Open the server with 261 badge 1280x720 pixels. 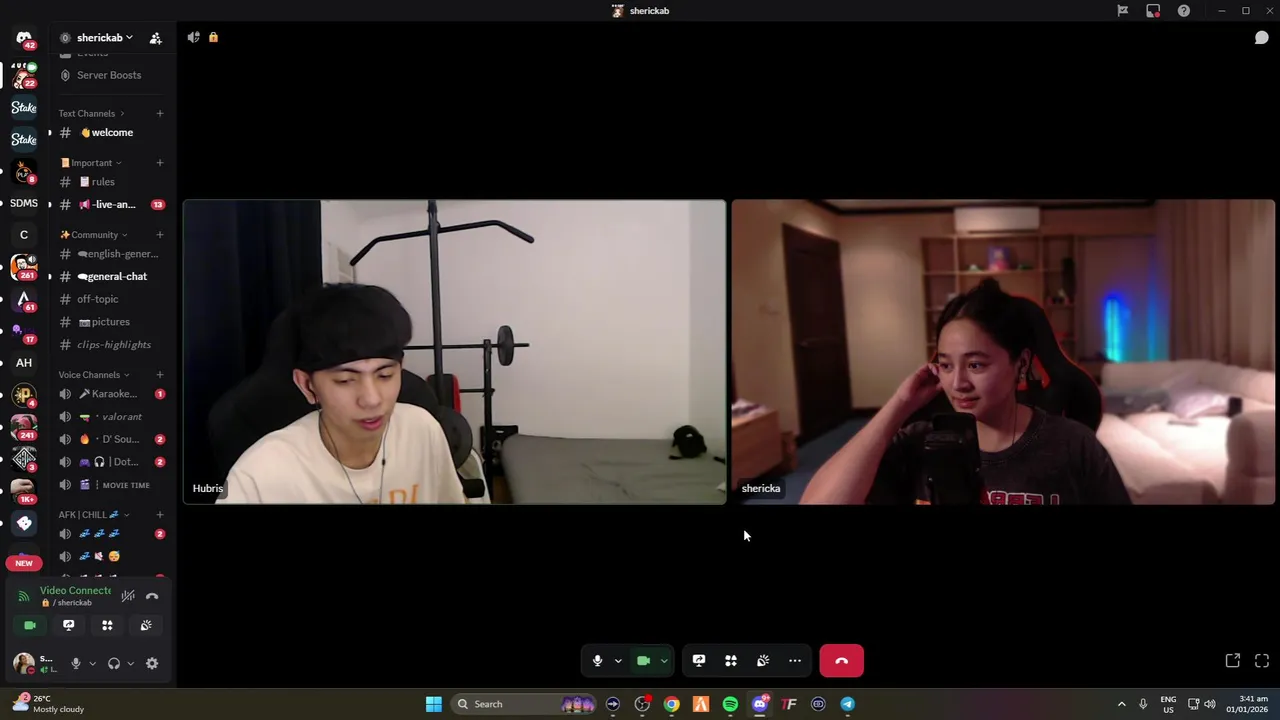24,267
